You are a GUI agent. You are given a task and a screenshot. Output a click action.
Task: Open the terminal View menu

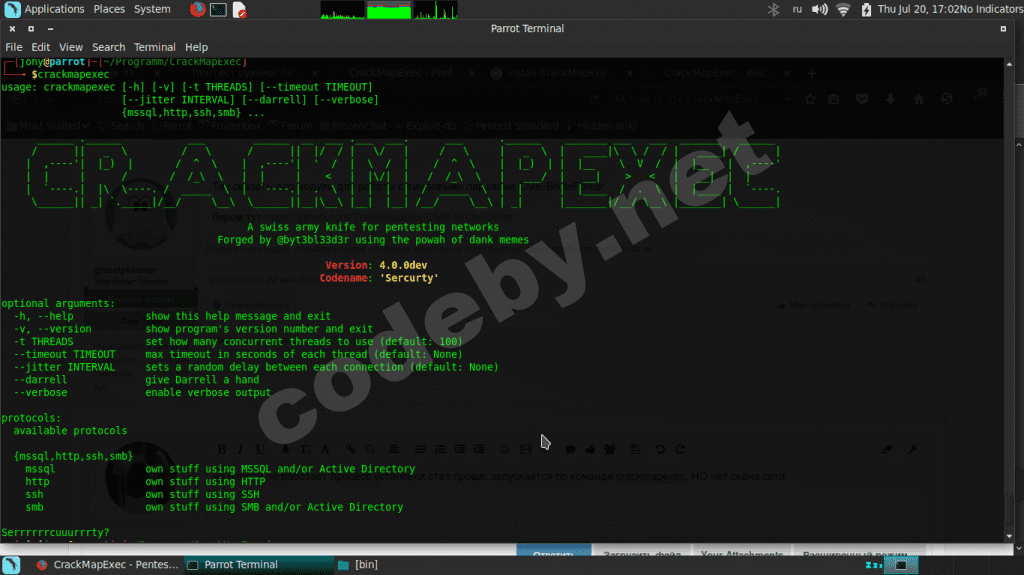pyautogui.click(x=71, y=47)
